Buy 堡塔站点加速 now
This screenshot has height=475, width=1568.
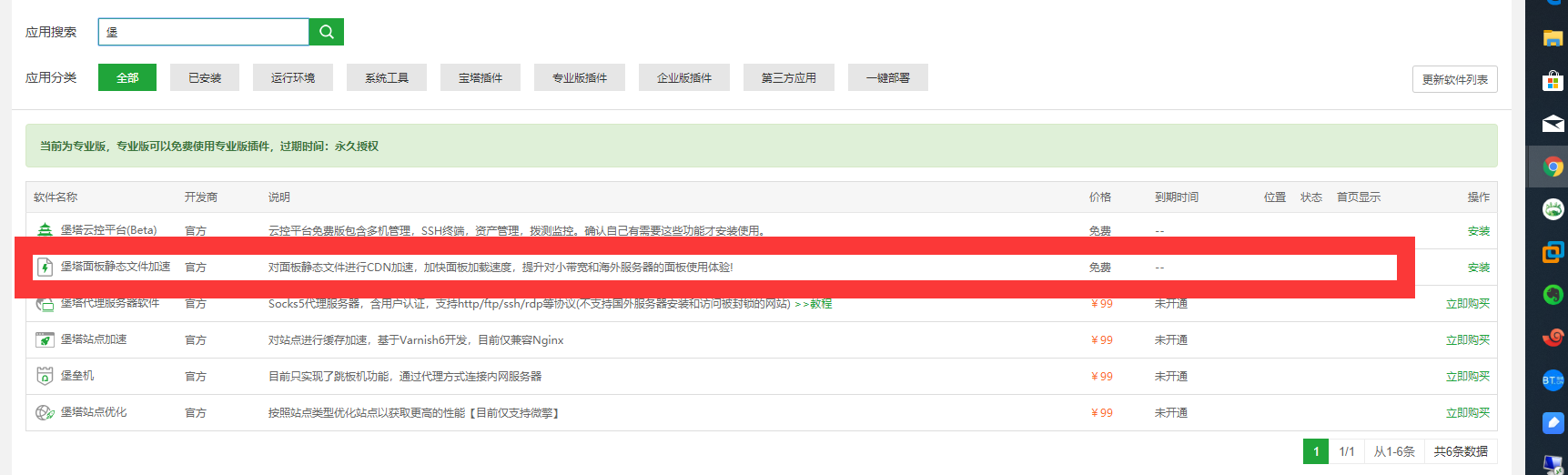(1468, 340)
